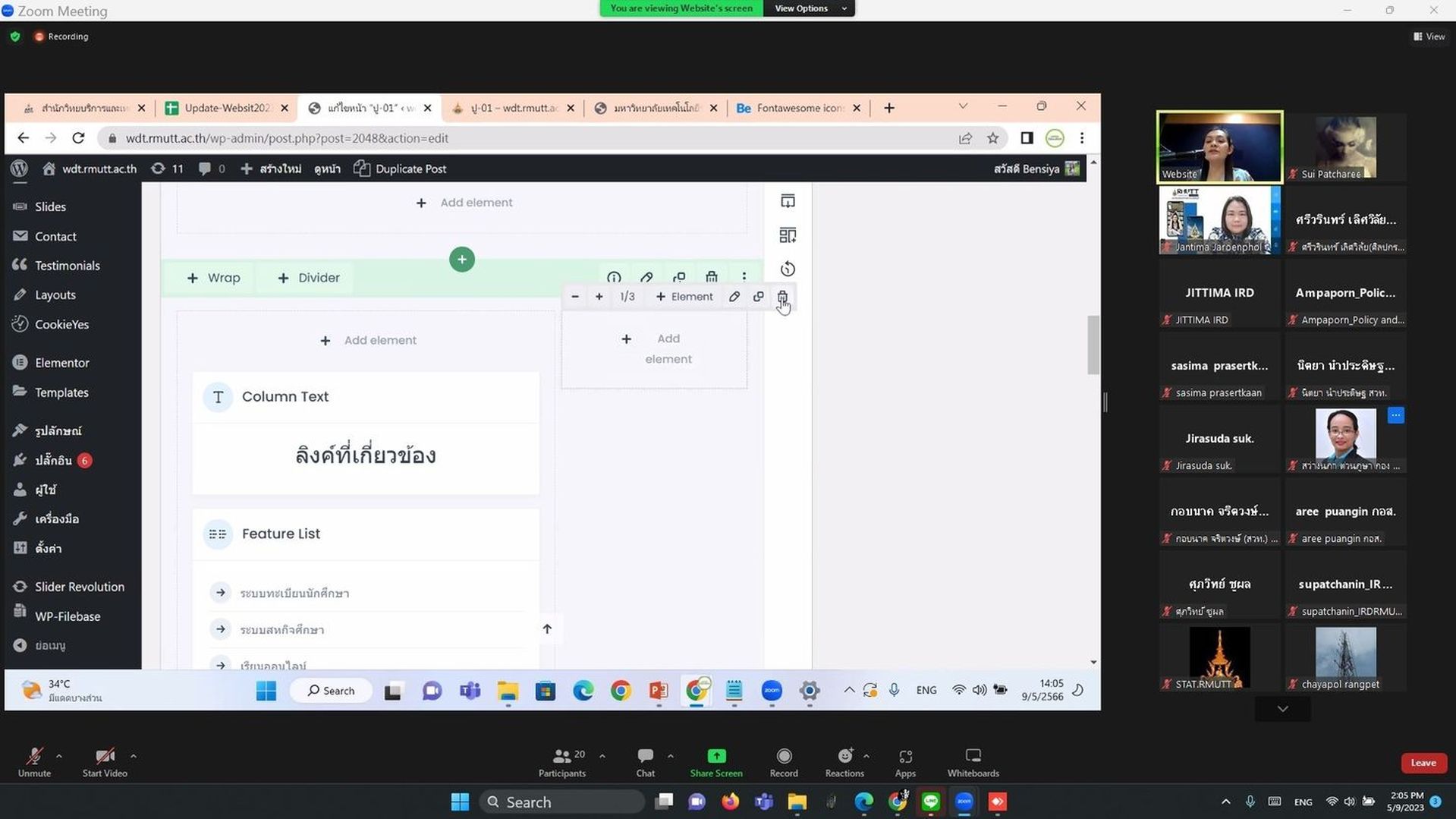Expand the Chat options arrow
This screenshot has width=1456, height=819.
click(x=670, y=756)
